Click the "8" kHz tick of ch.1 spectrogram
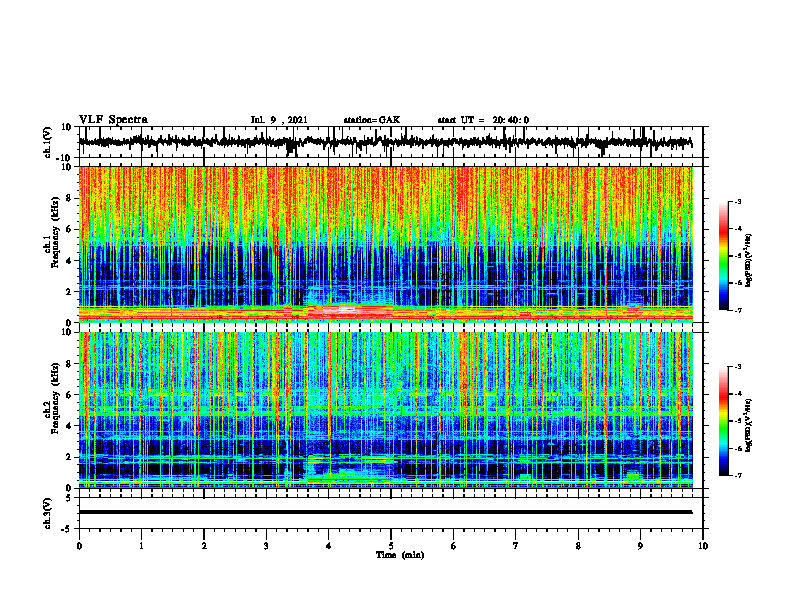The height and width of the screenshot is (612, 792). pos(70,198)
